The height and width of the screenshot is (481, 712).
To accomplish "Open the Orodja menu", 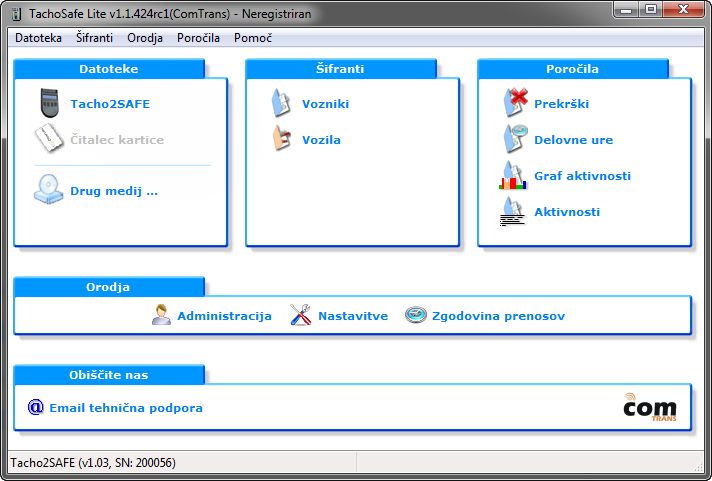I will tap(145, 38).
